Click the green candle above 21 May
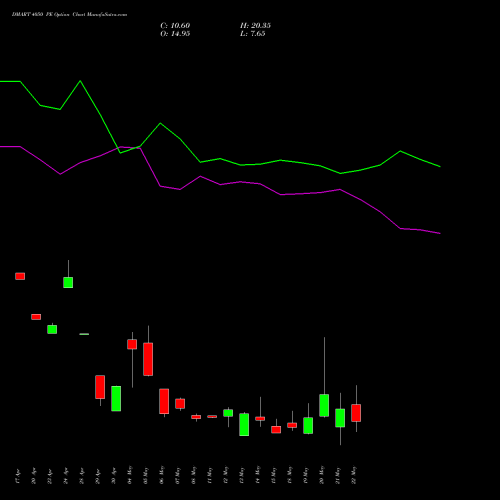The image size is (500, 500). click(x=340, y=418)
